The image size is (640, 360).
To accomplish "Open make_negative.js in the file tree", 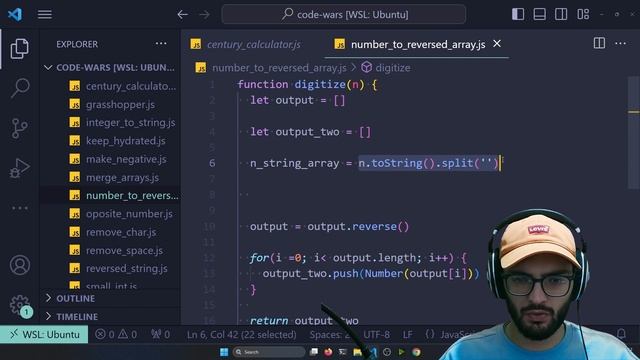I will point(110,159).
